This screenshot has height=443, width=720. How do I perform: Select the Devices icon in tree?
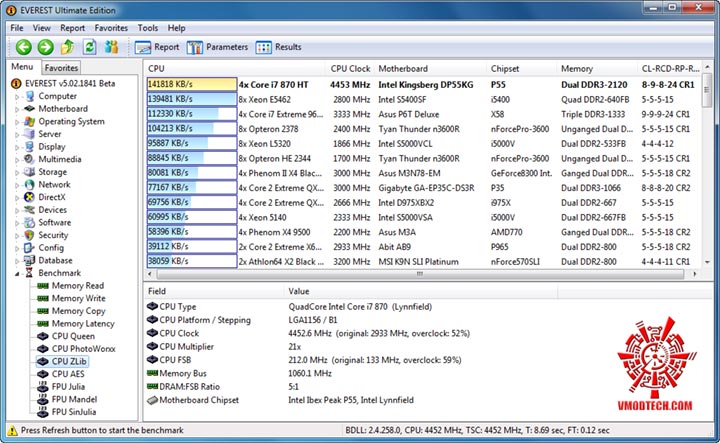pyautogui.click(x=29, y=210)
